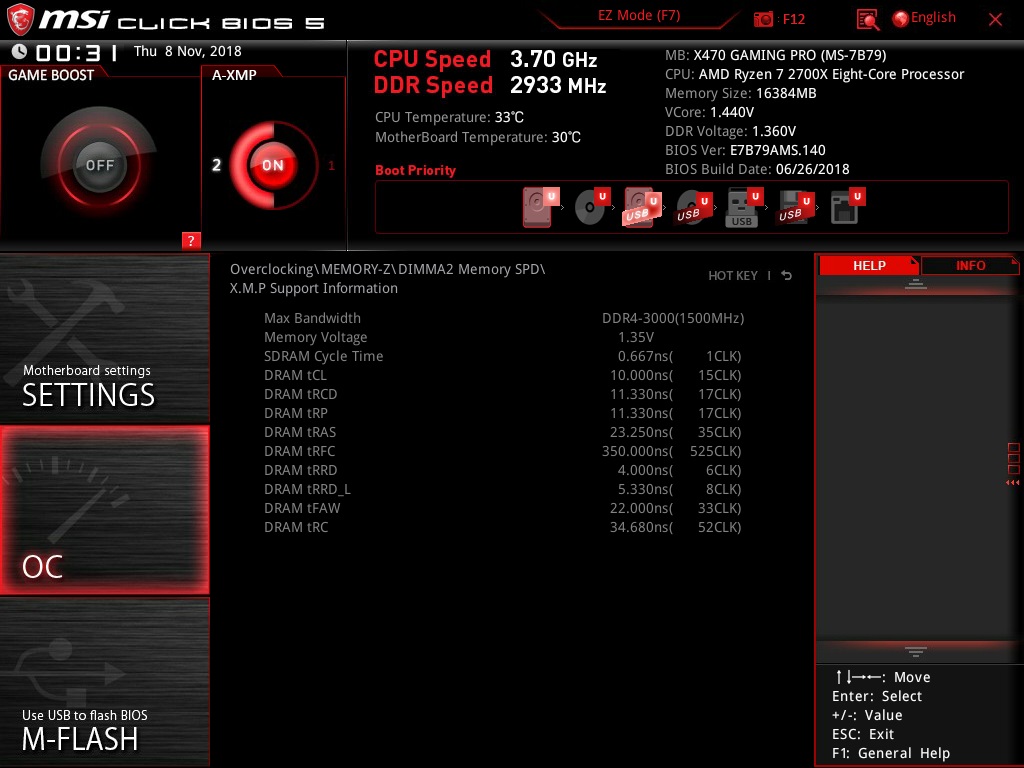This screenshot has width=1024, height=768.
Task: Click the X.M.P Support Information heading
Action: pyautogui.click(x=313, y=288)
